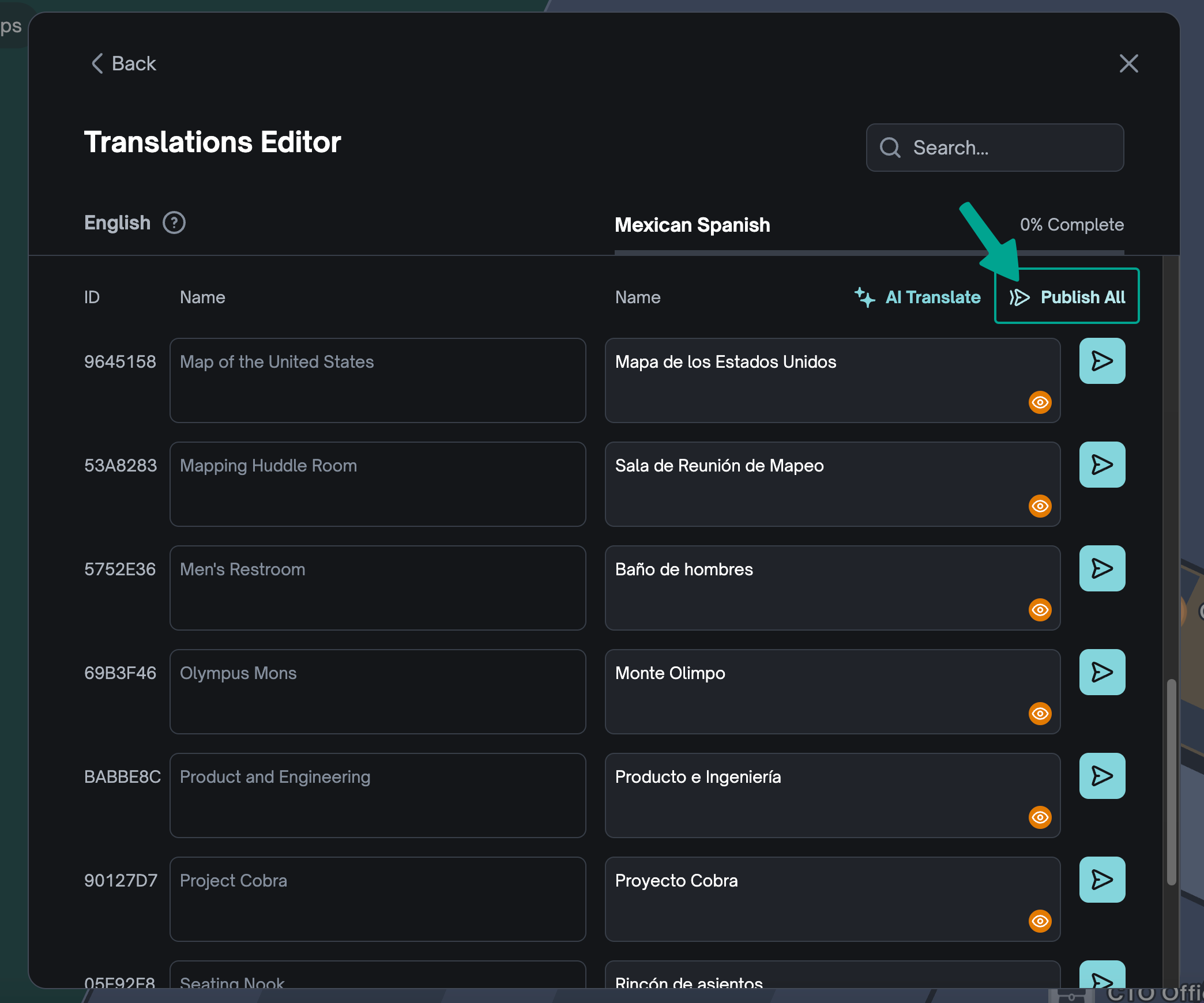The height and width of the screenshot is (1003, 1204).
Task: Publish the Monte Olimpo translation
Action: [1102, 672]
